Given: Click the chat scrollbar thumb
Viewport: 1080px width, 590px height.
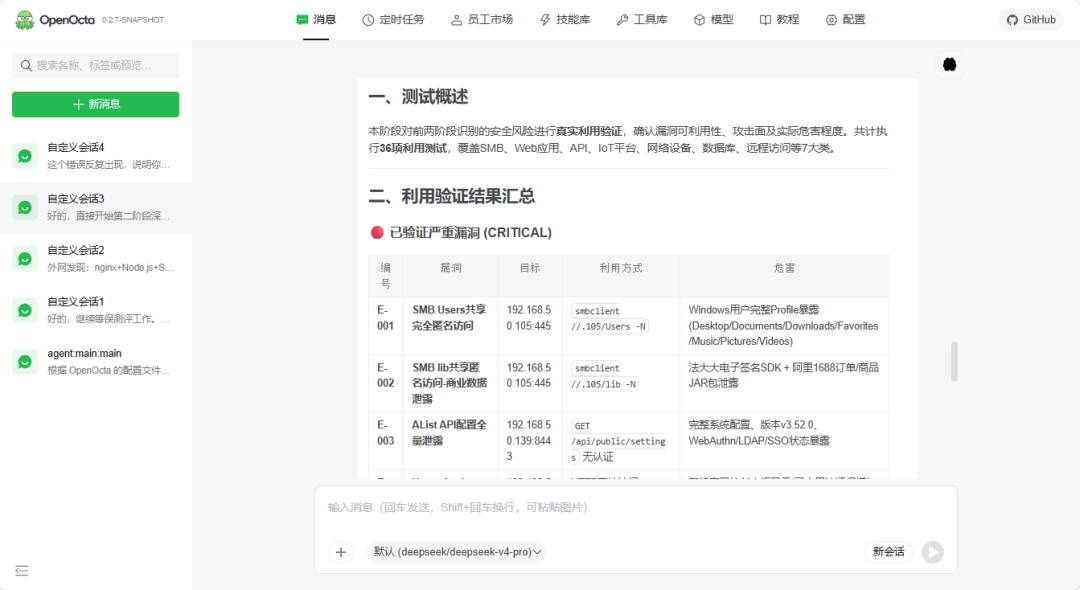Looking at the screenshot, I should (955, 361).
